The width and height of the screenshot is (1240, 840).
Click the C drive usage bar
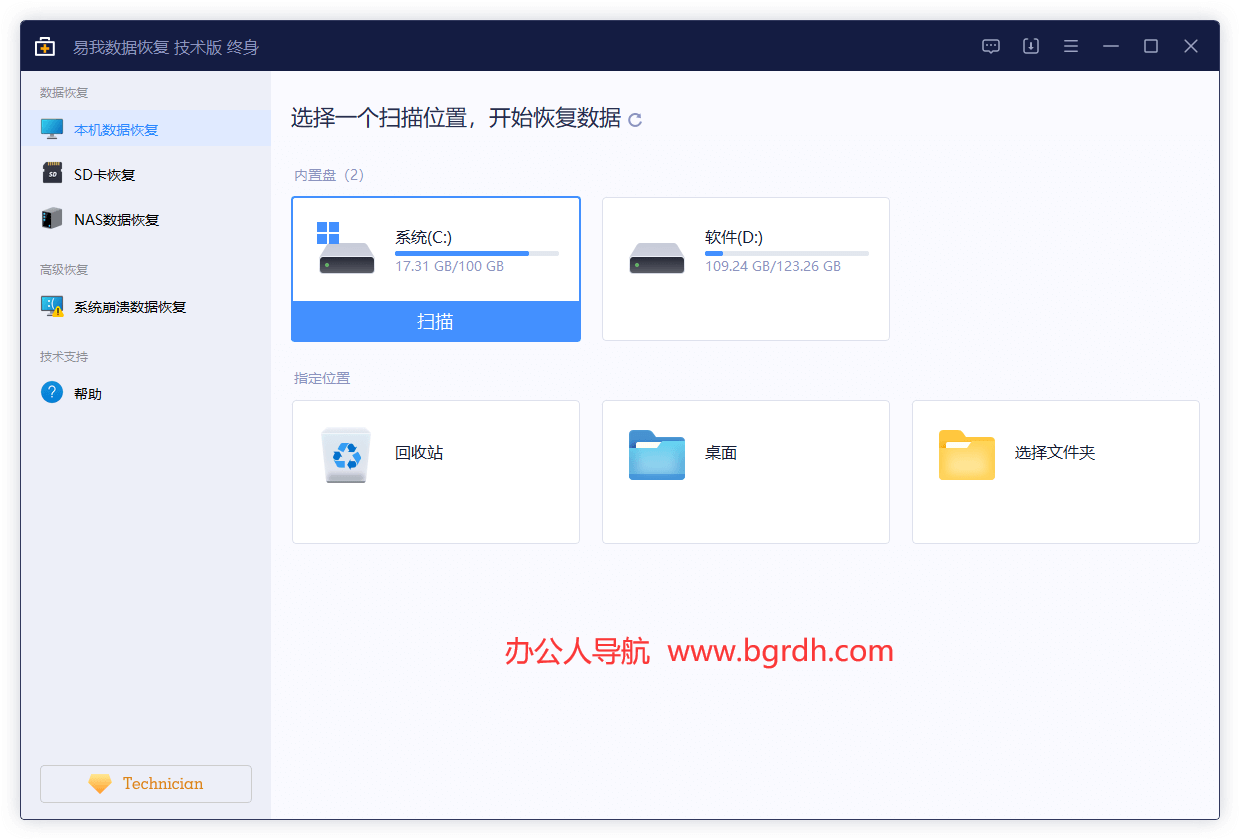point(477,254)
